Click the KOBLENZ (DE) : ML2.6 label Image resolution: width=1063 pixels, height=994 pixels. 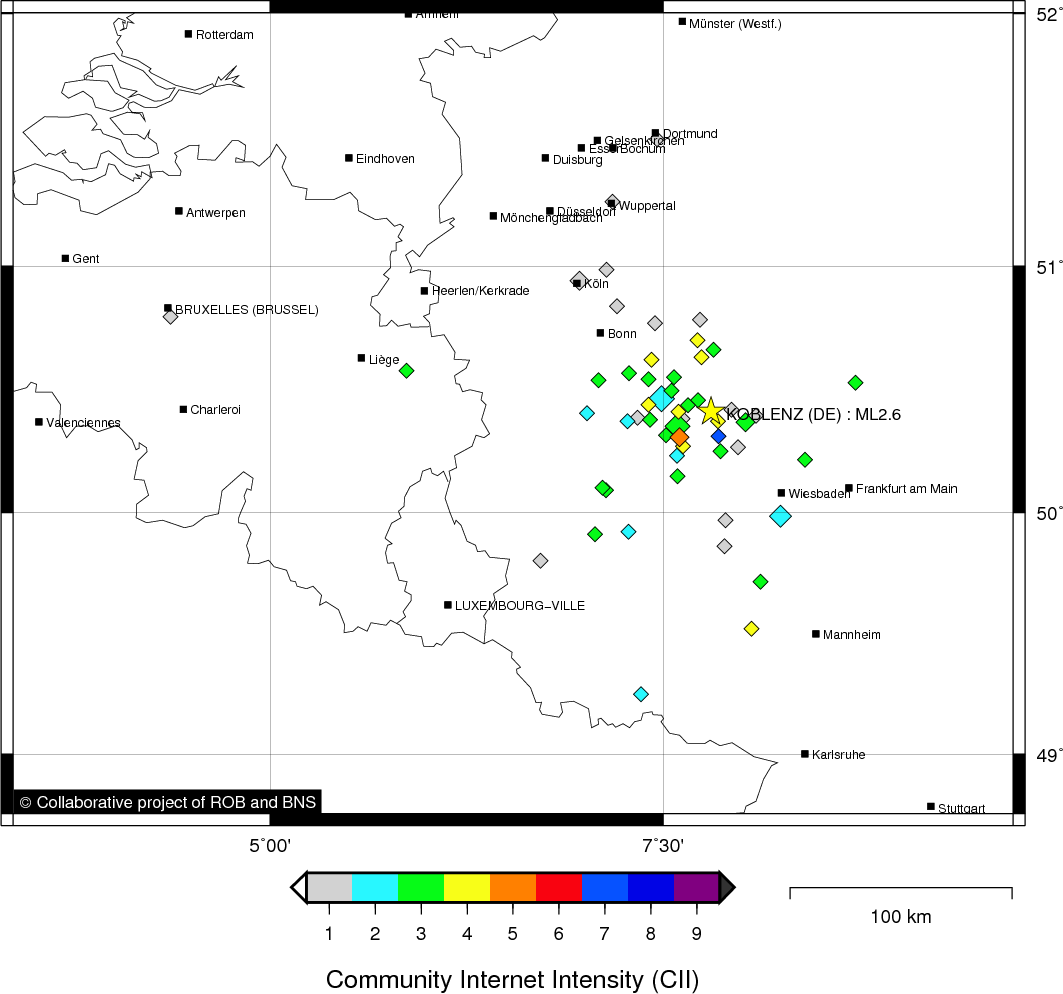coord(814,415)
